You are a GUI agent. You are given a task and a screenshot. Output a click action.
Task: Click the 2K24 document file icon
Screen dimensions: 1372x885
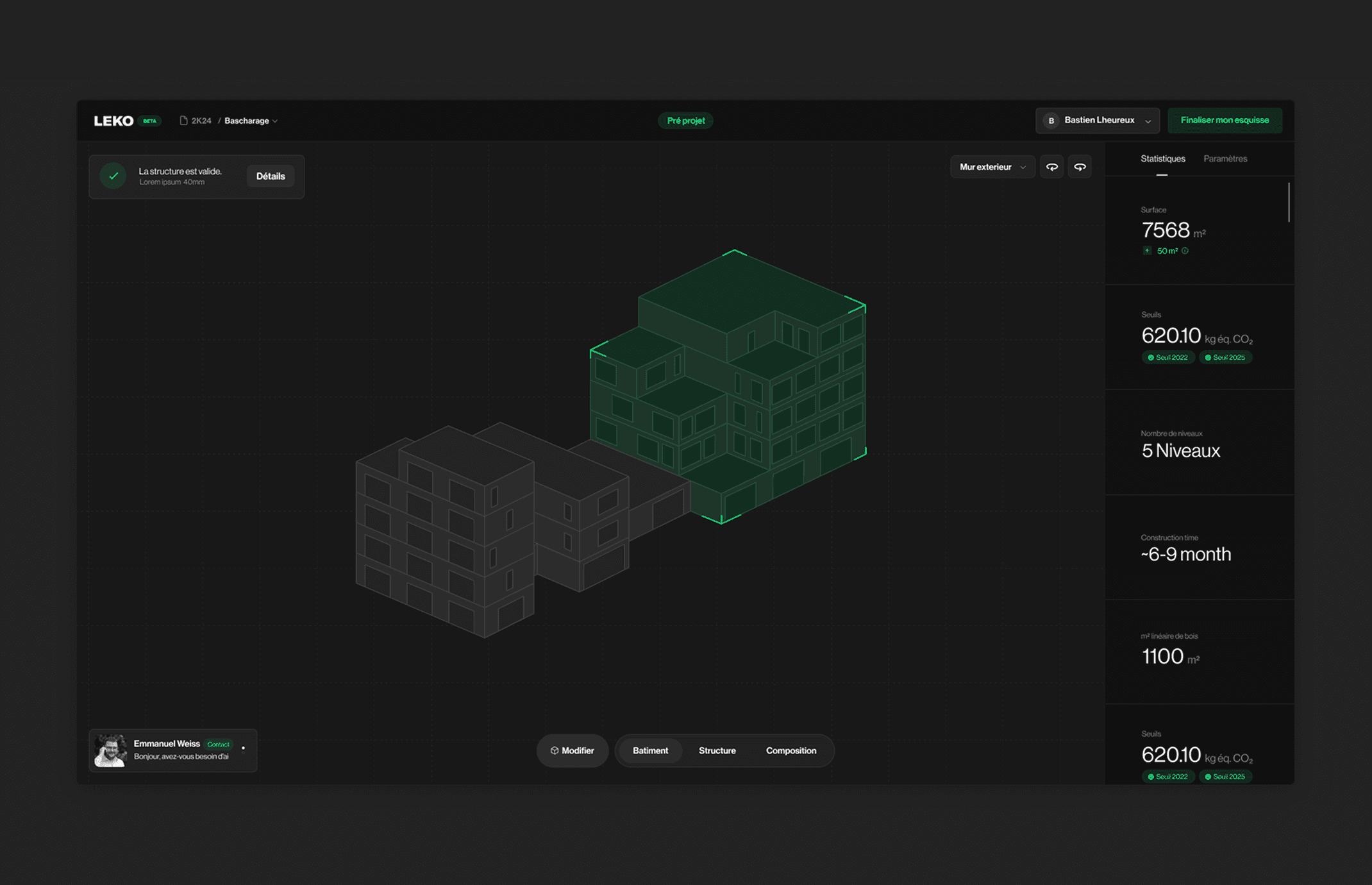[183, 121]
